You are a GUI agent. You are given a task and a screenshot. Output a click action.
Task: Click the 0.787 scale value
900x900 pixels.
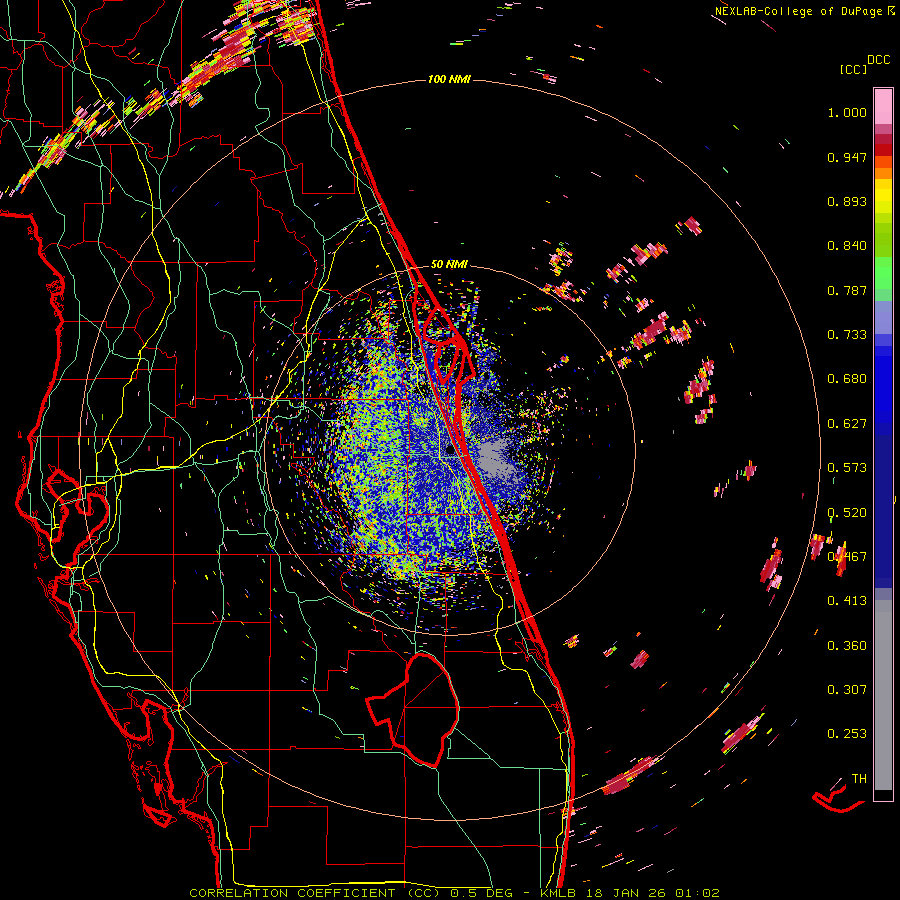click(x=847, y=290)
